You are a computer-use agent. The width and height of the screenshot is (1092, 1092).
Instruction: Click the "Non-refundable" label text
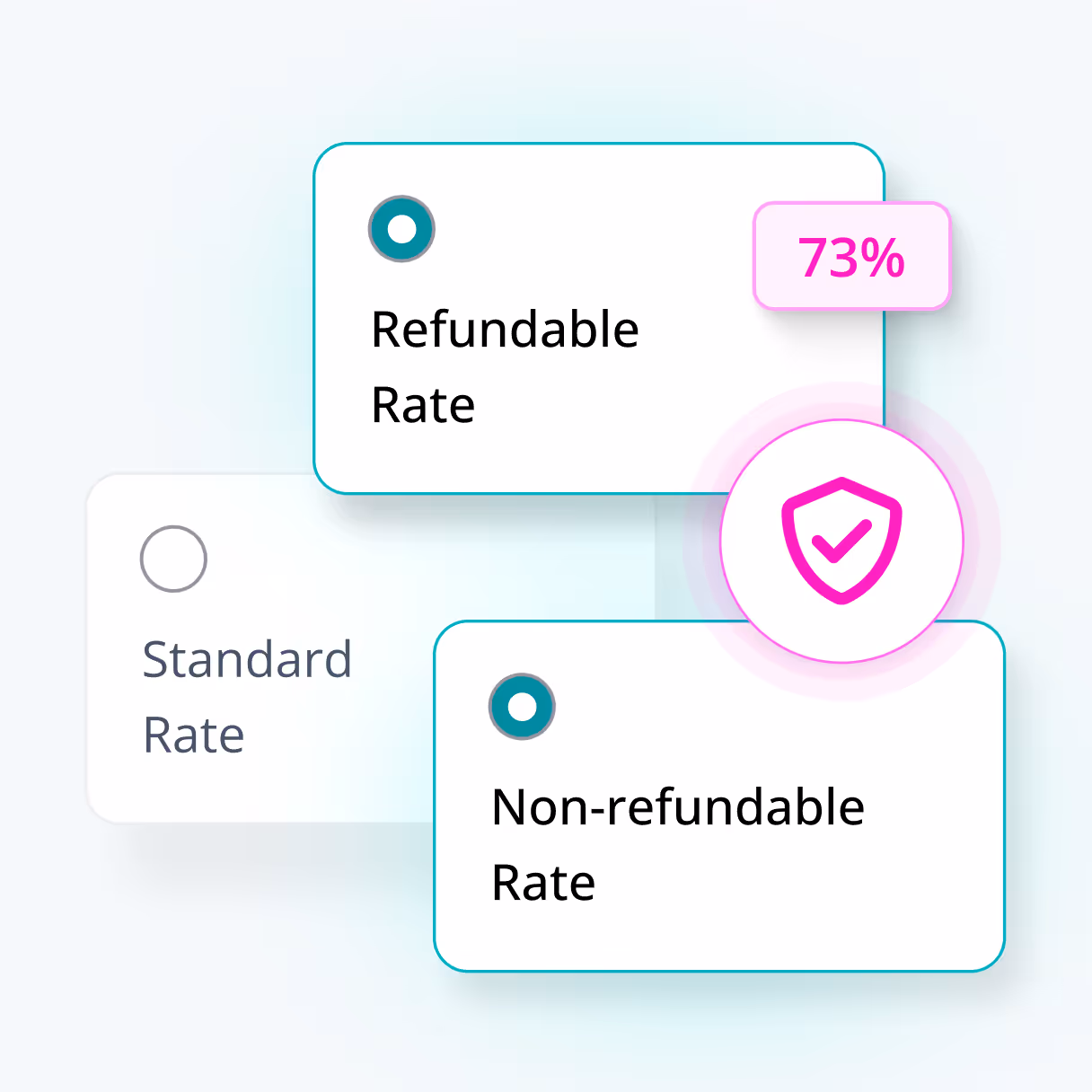click(678, 807)
